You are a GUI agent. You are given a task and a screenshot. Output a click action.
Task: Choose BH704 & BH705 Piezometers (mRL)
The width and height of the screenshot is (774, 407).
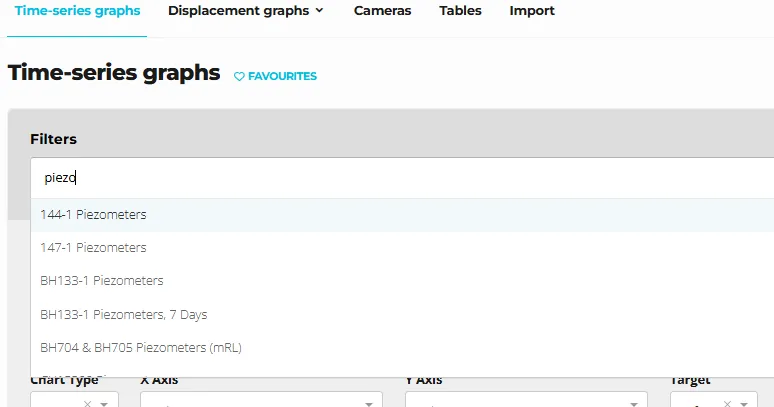(141, 348)
